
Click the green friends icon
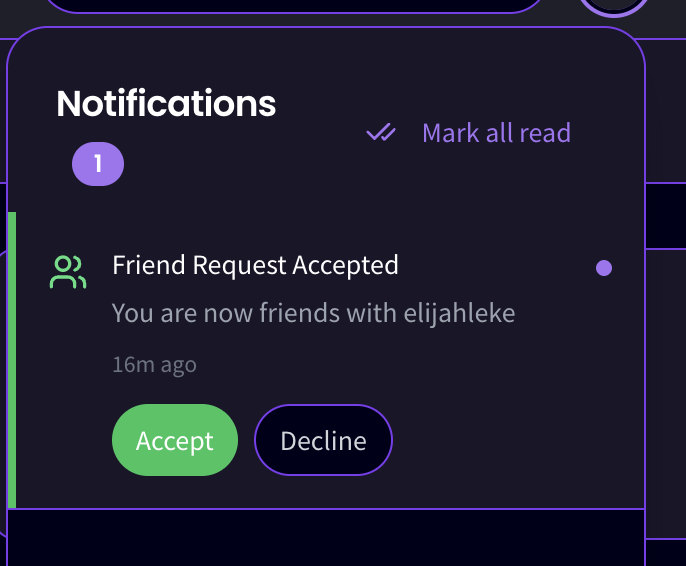click(x=68, y=272)
